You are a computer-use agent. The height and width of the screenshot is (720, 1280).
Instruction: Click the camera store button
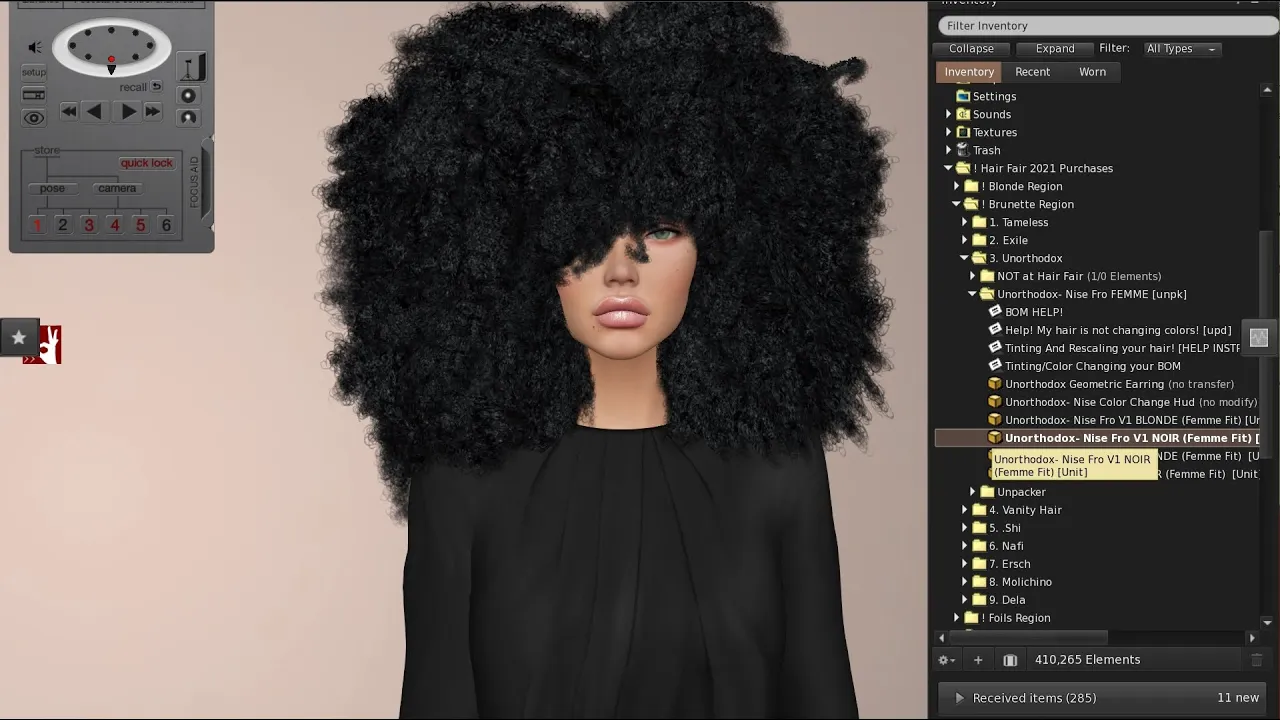pos(117,188)
